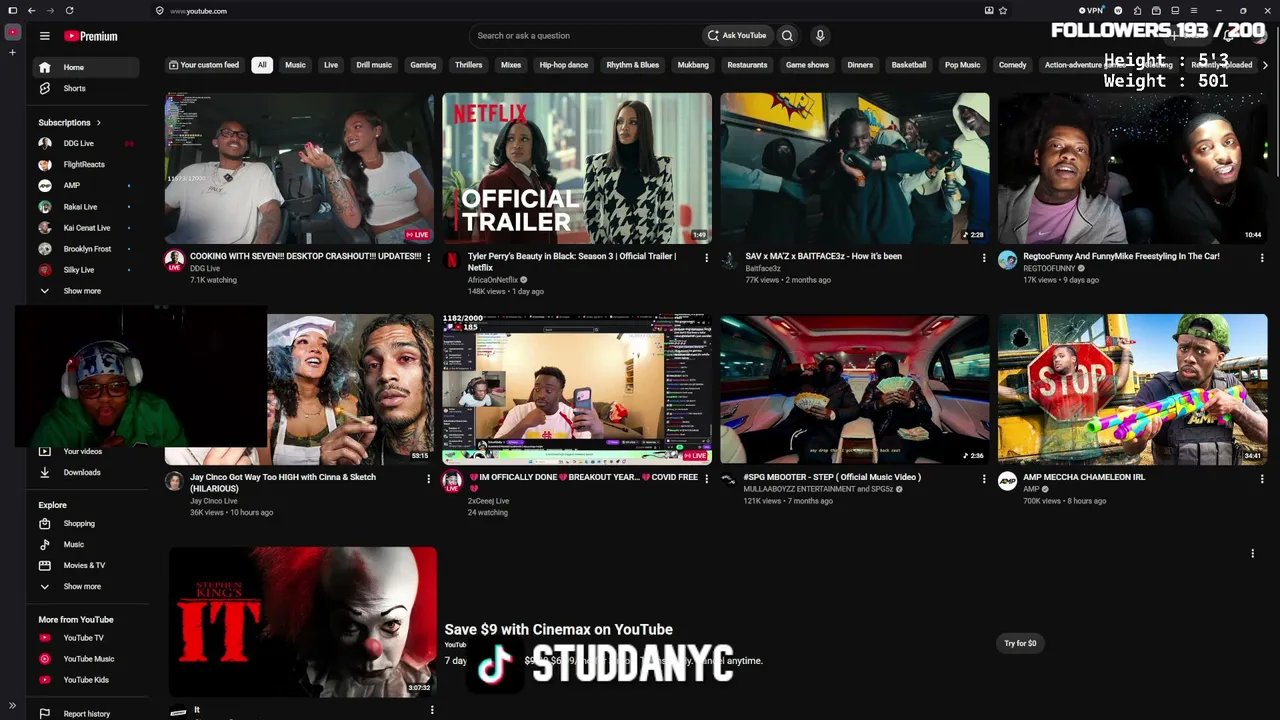
Task: Click the Ask YouTube button
Action: [x=737, y=36]
